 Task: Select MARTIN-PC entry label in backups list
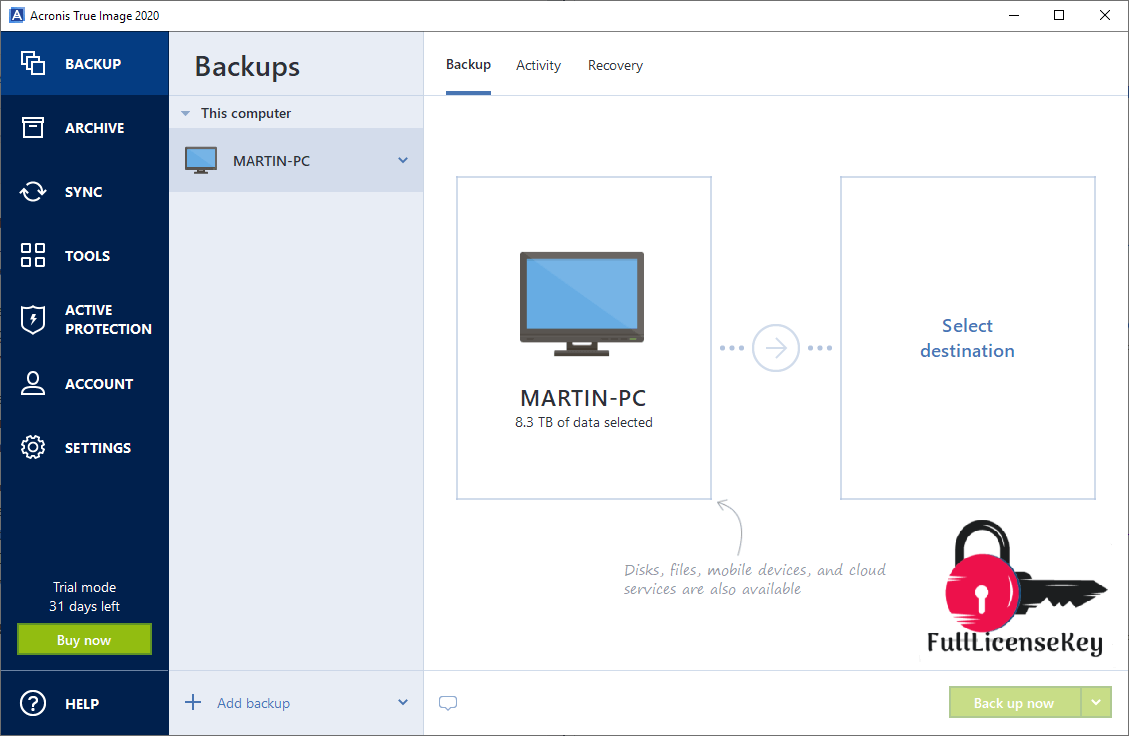coord(271,161)
